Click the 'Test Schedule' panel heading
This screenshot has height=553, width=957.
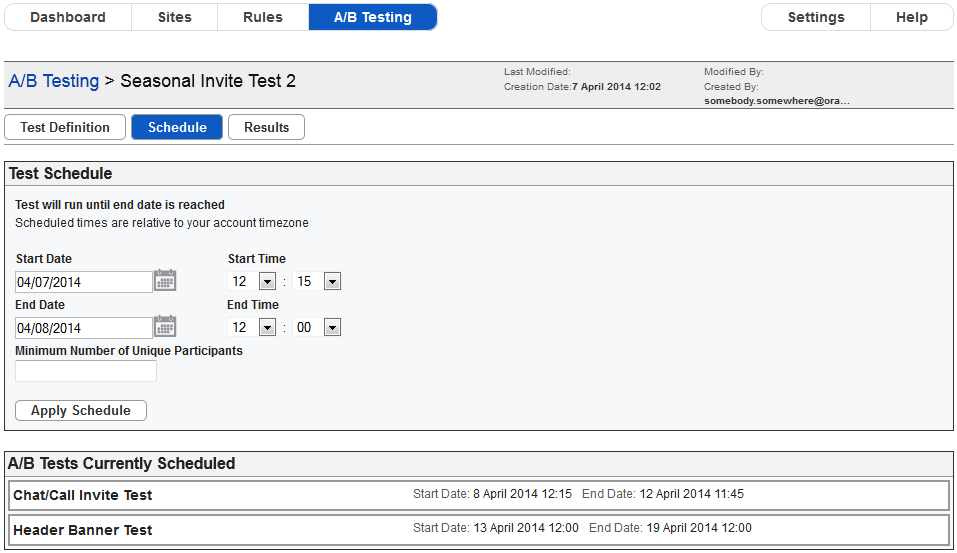coord(60,173)
